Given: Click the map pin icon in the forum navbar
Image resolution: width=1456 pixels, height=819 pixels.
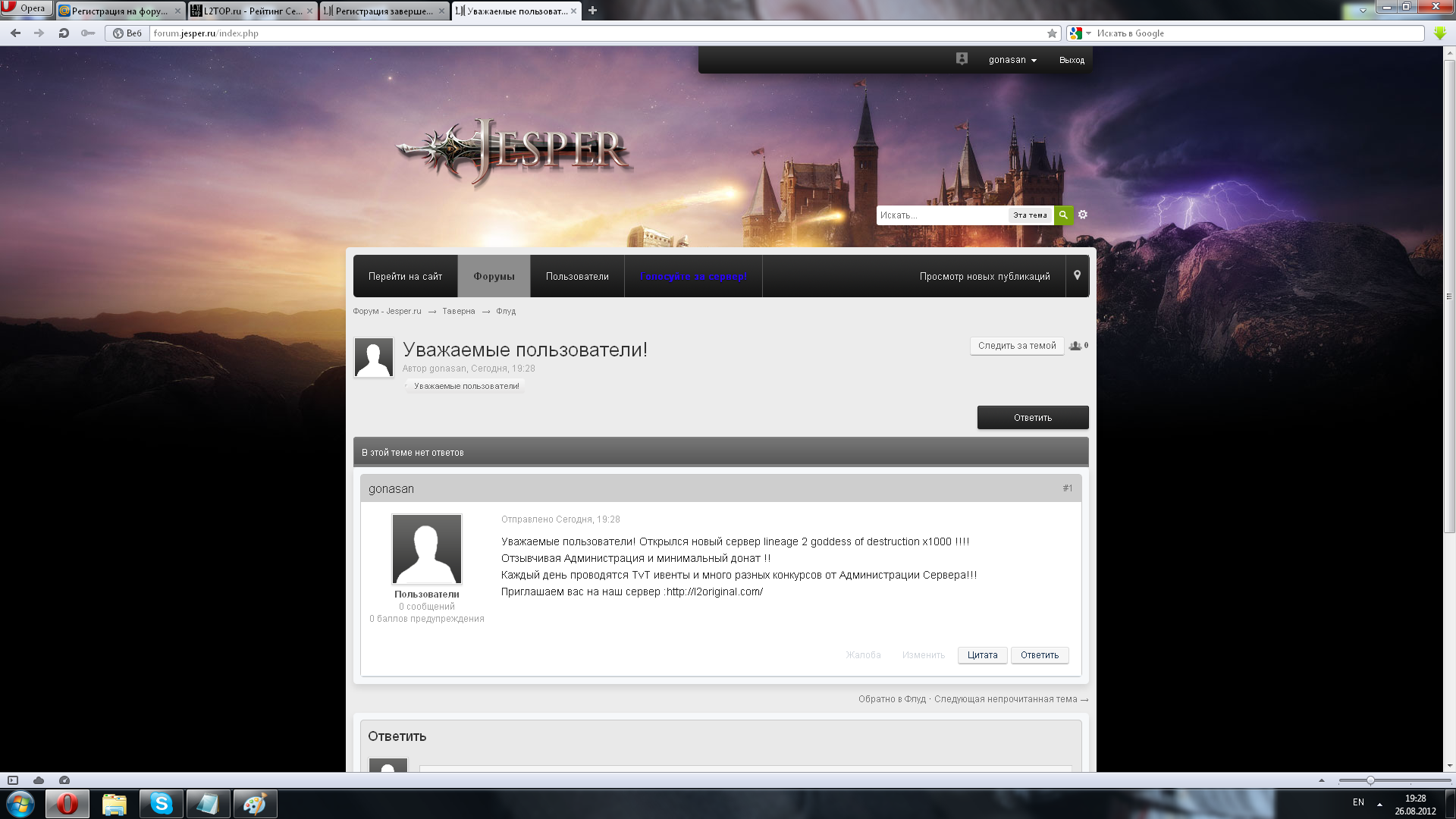Looking at the screenshot, I should 1077,276.
